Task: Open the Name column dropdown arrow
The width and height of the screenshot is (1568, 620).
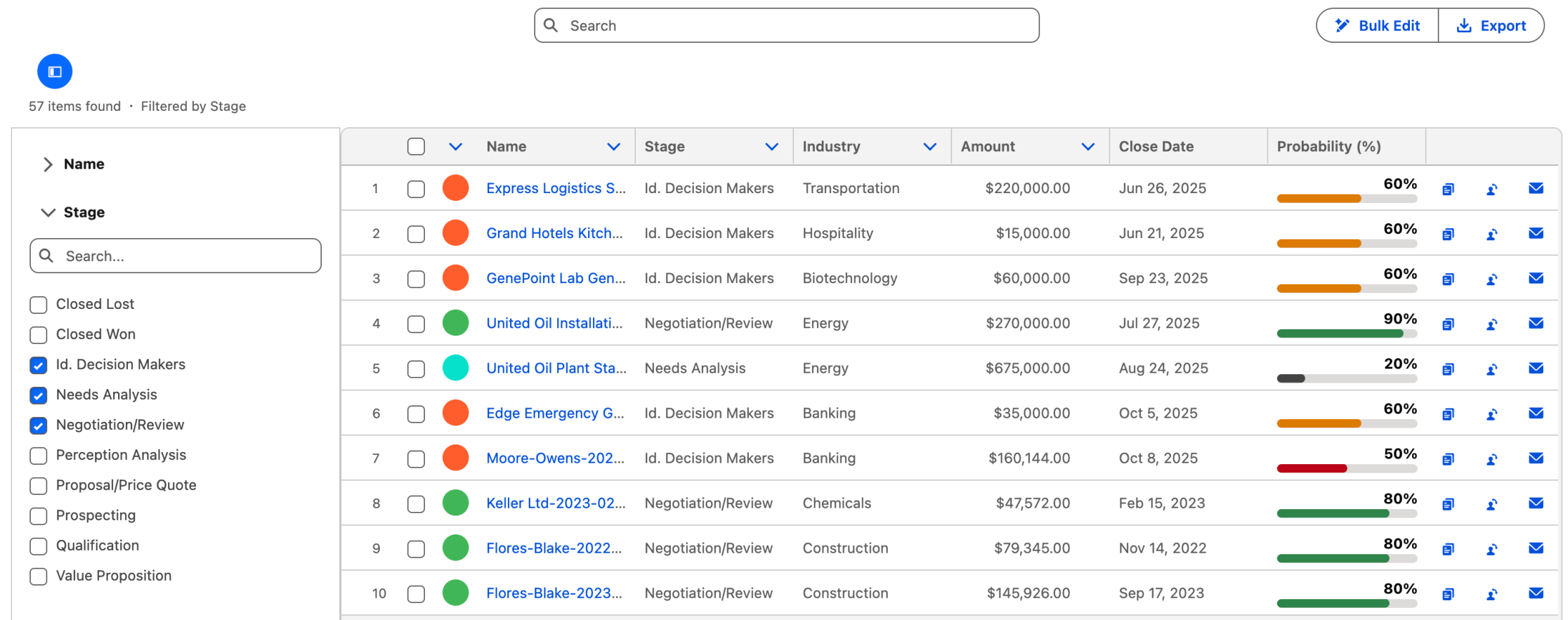Action: click(x=613, y=147)
